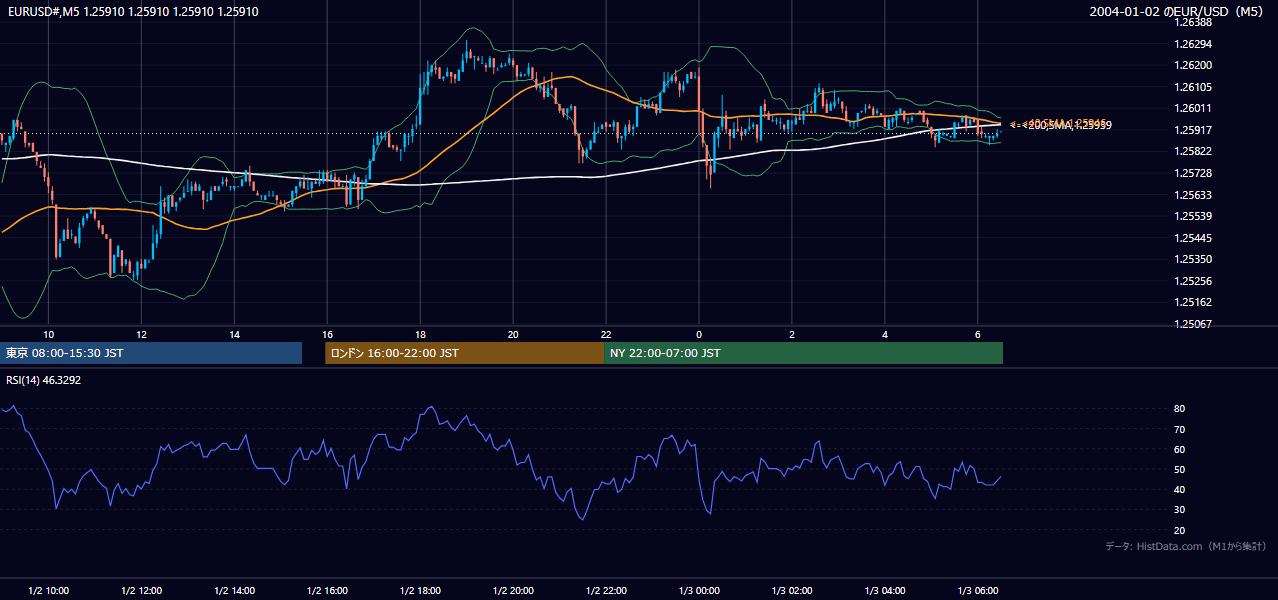Screen dimensions: 1278x600
Task: Click the RSI scale value 30
Action: [x=1179, y=510]
